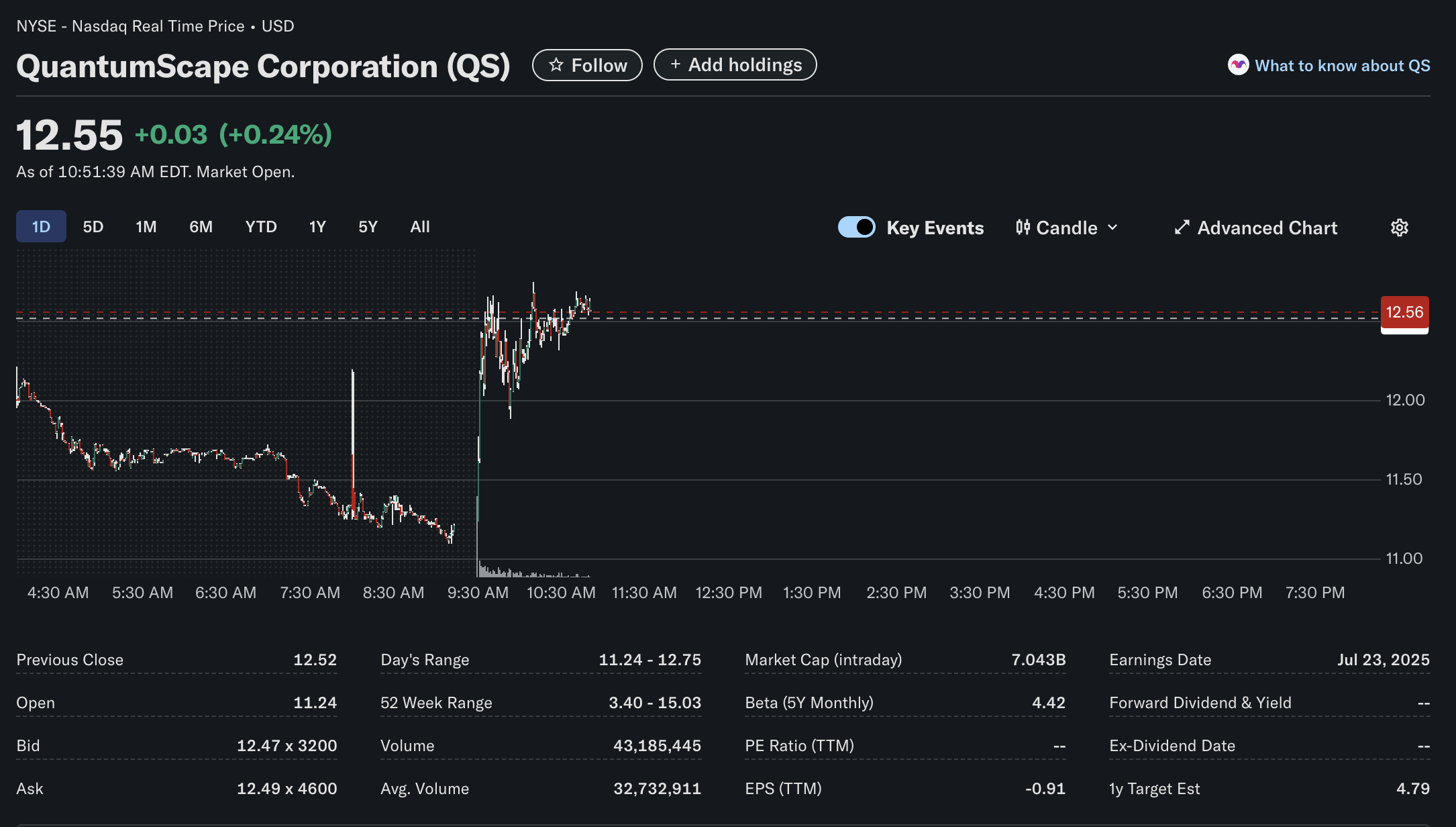Click the +0.03 (+0.24%) change value
The image size is (1456, 827).
pos(233,135)
